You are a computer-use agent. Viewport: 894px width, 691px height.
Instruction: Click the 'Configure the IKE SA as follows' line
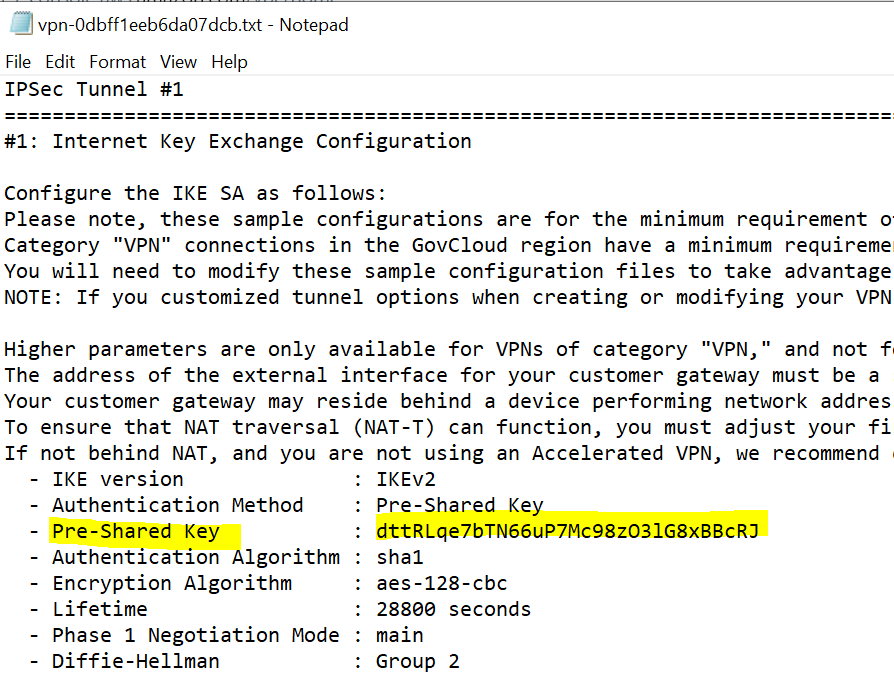195,194
